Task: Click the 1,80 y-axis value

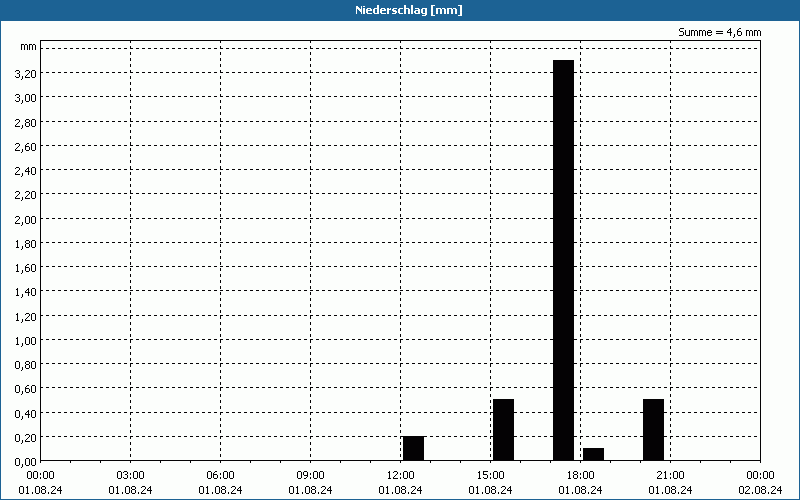Action: [26, 244]
